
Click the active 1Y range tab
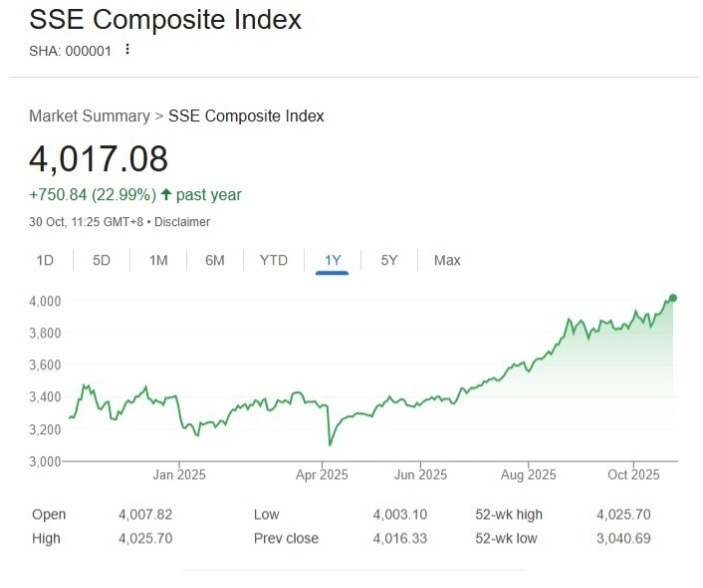332,260
